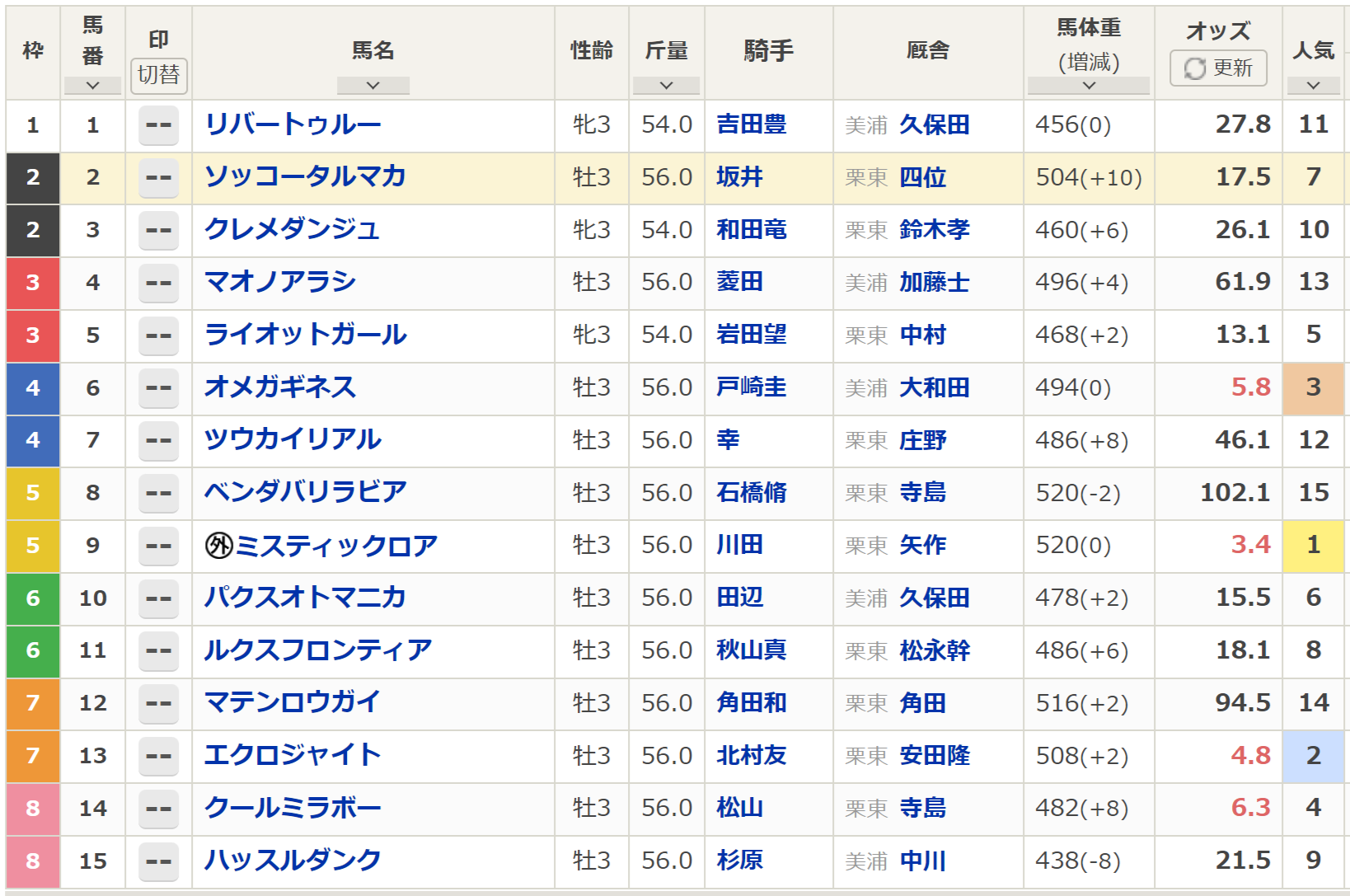Open the 斤量 sort dropdown arrow
The height and width of the screenshot is (896, 1350).
666,85
